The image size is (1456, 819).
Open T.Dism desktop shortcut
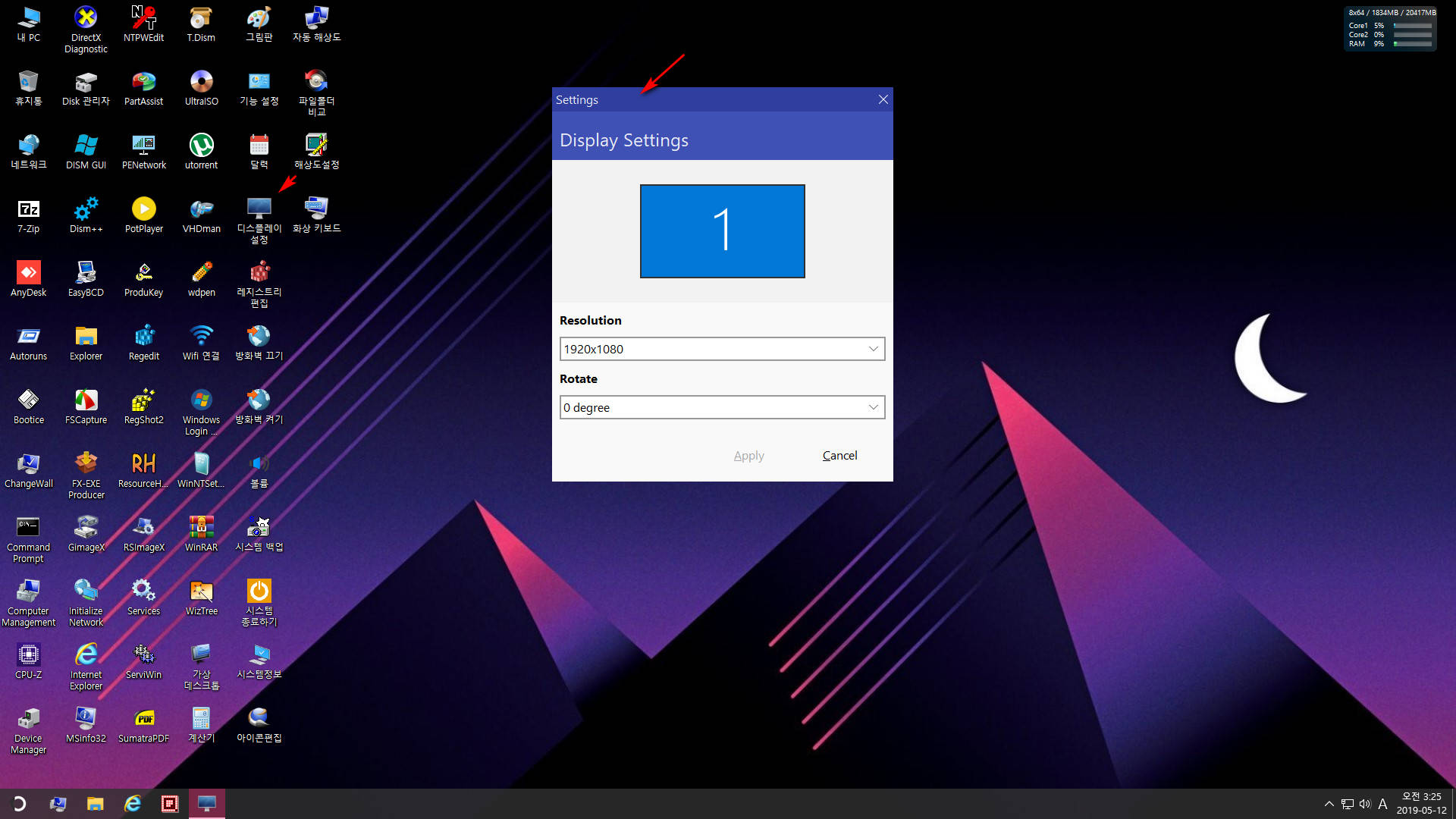tap(201, 24)
